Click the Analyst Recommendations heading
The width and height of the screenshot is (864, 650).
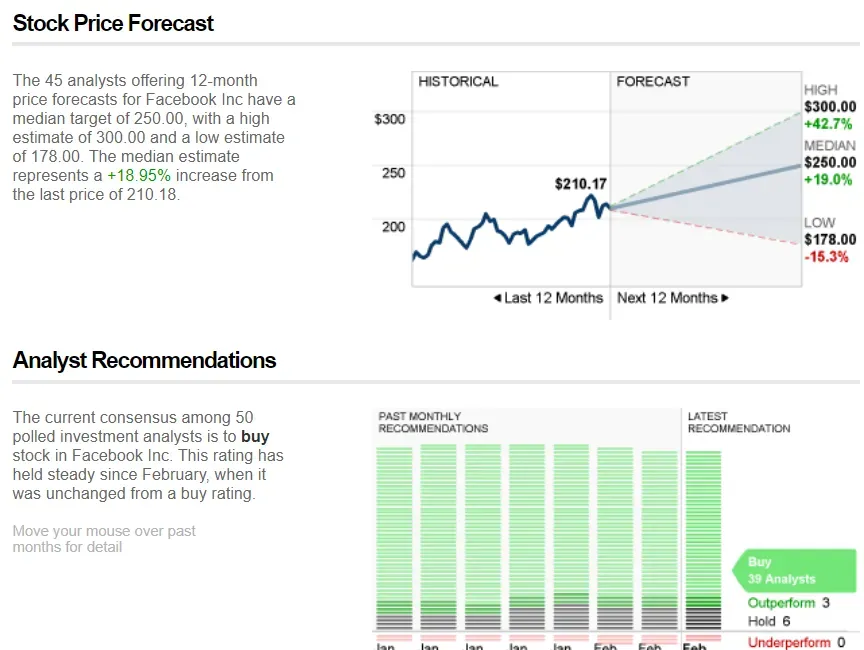144,360
